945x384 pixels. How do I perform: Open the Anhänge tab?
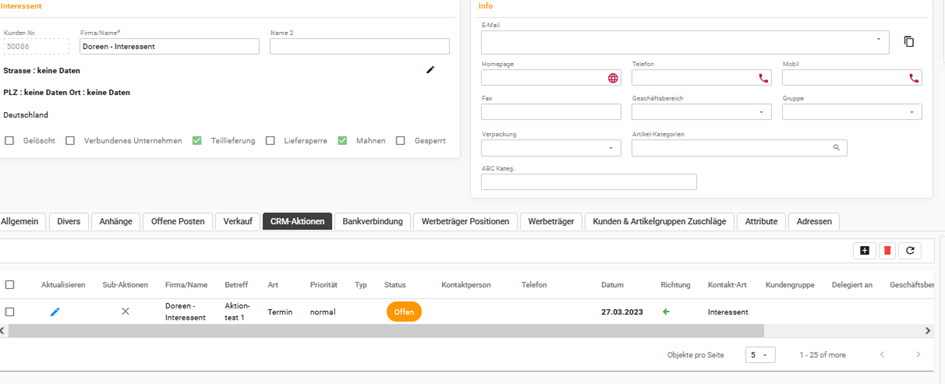[x=116, y=221]
